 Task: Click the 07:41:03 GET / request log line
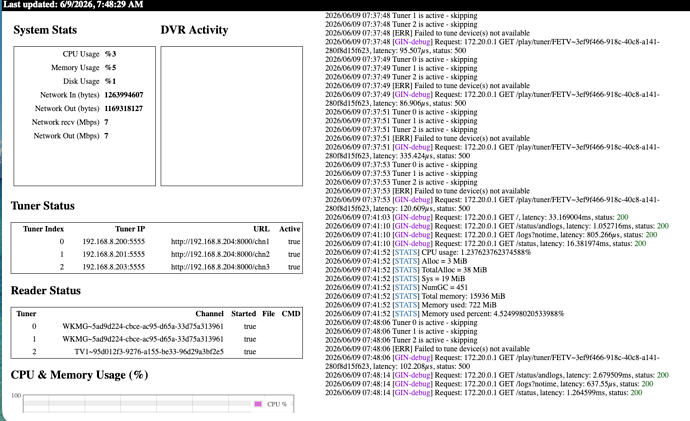[x=477, y=217]
